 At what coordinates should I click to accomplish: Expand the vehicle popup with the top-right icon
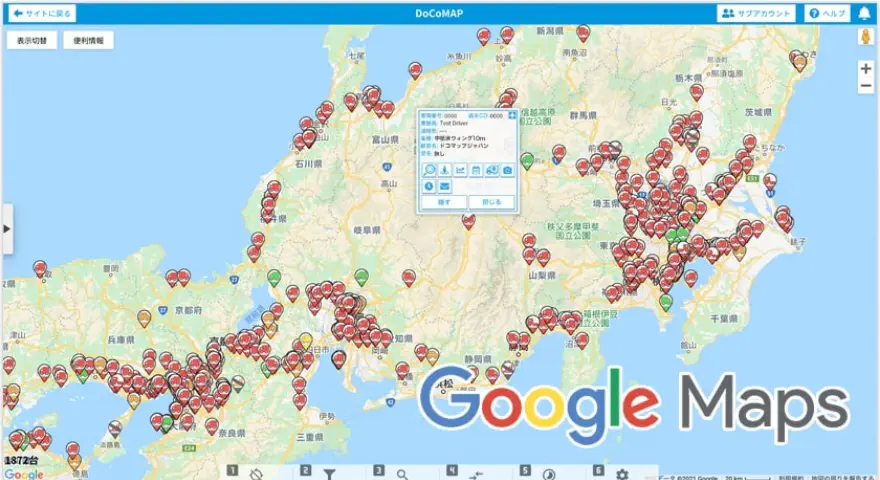[x=512, y=116]
